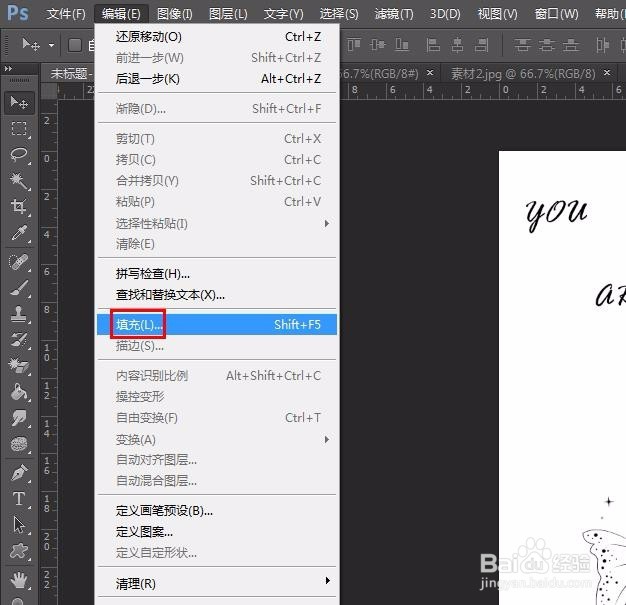Image resolution: width=626 pixels, height=605 pixels.
Task: Select the Type tool
Action: pos(19,499)
